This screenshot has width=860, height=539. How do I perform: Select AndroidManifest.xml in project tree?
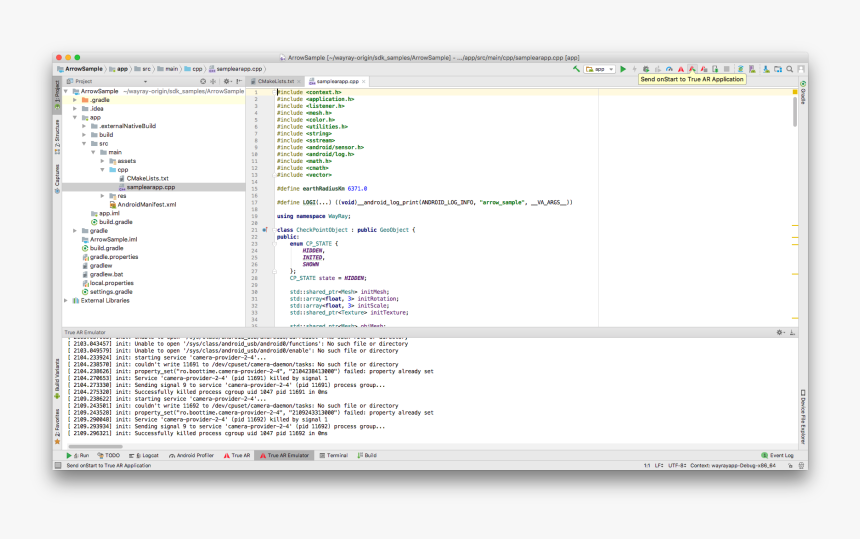146,205
